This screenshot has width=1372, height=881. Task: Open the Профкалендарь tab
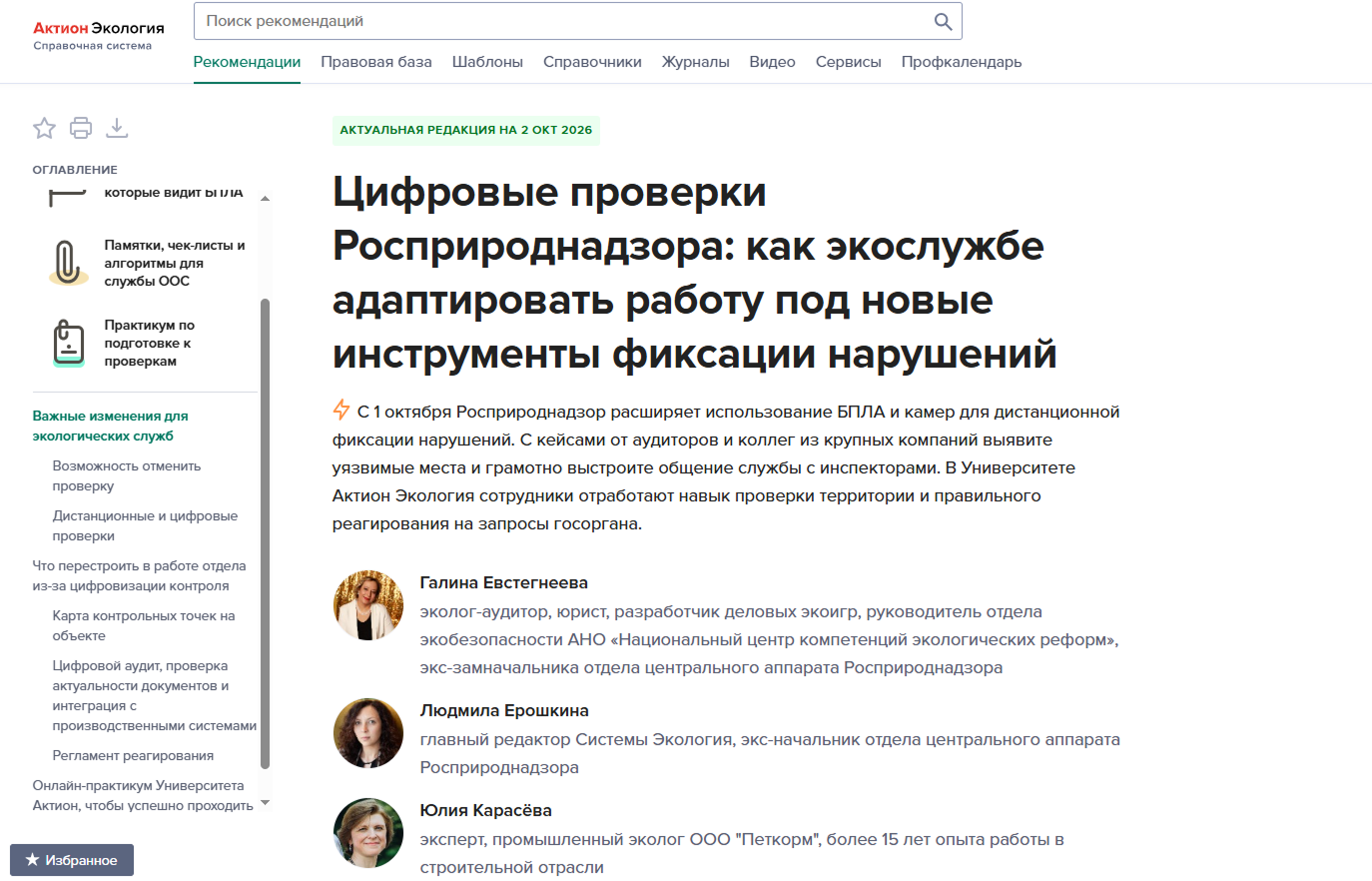961,62
